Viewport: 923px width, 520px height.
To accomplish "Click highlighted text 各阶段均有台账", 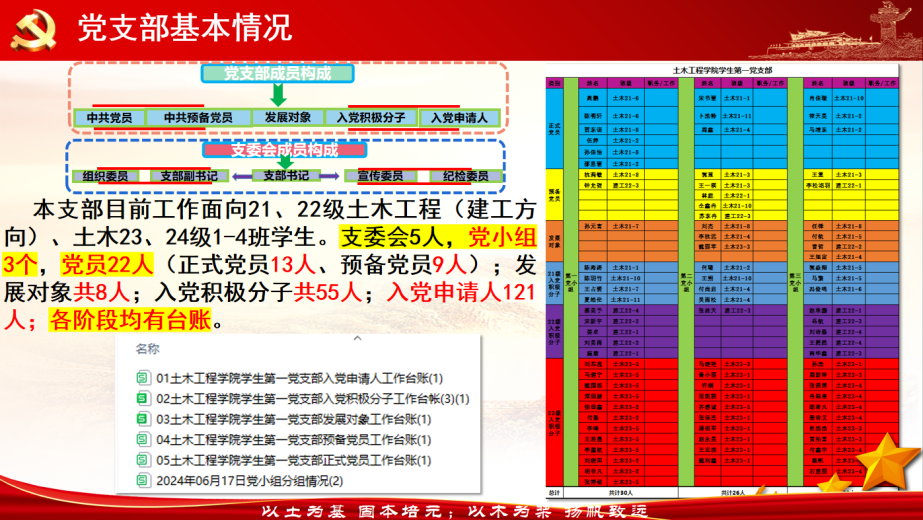I will (130, 320).
